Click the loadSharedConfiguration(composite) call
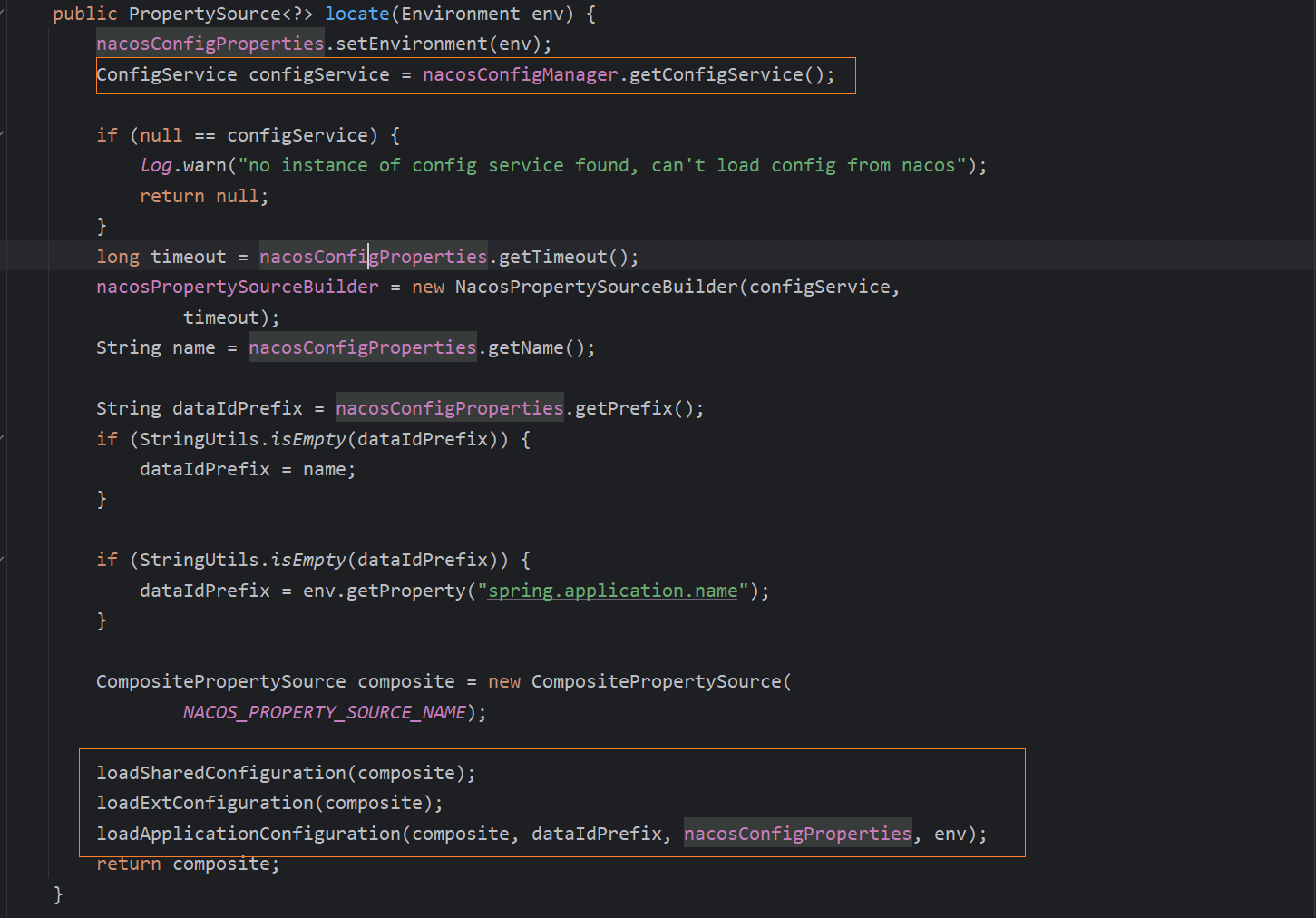The image size is (1316, 918). pyautogui.click(x=286, y=773)
